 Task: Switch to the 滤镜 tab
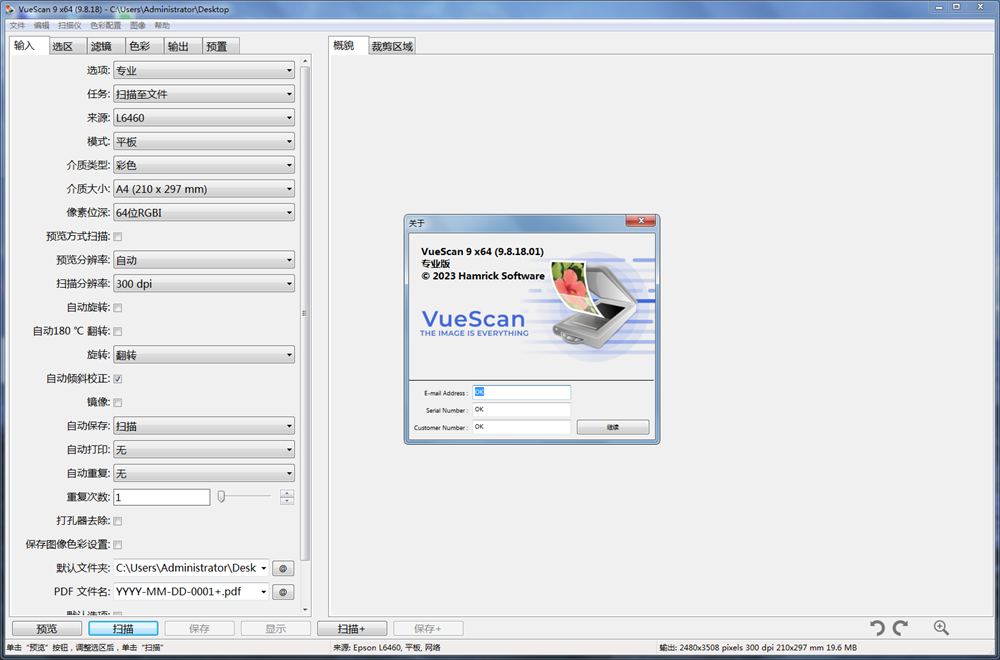(x=105, y=47)
